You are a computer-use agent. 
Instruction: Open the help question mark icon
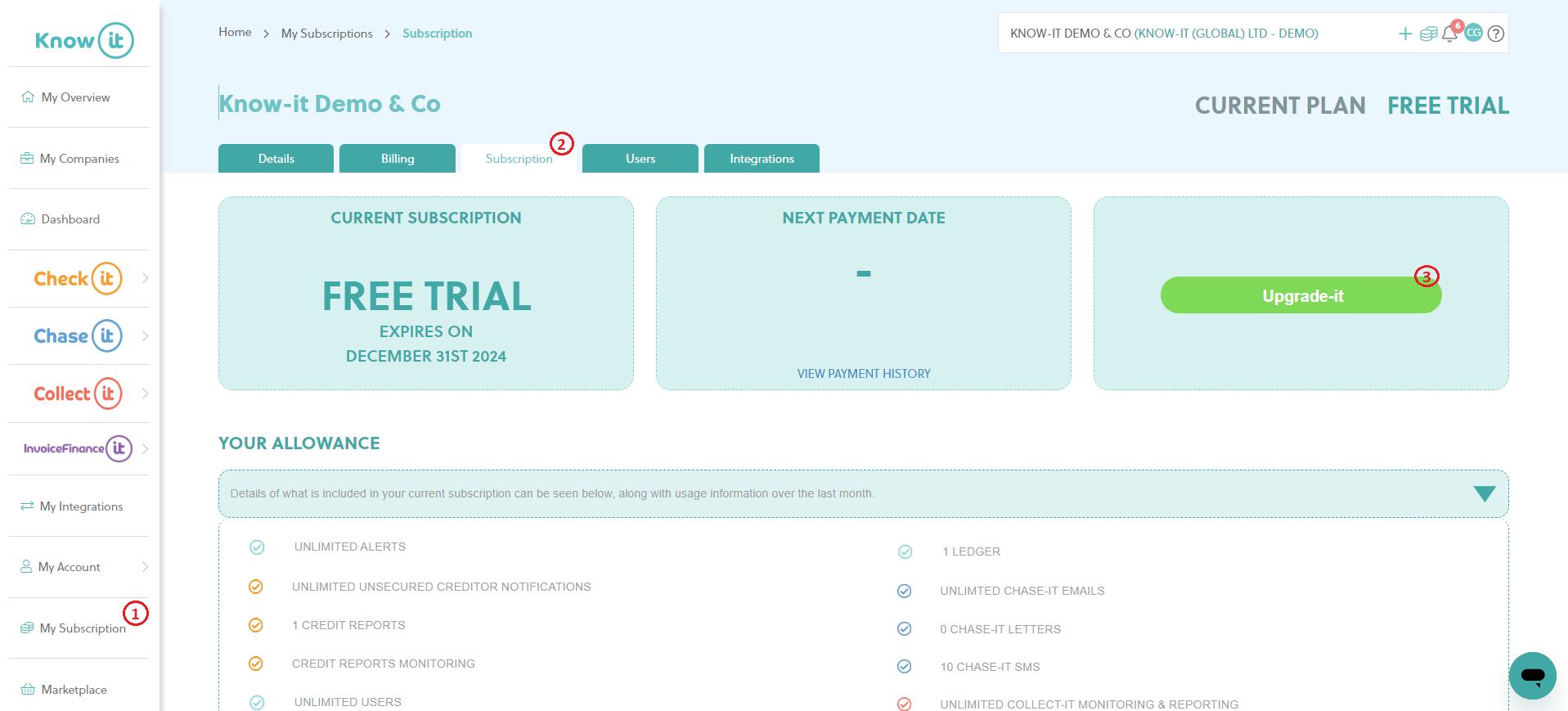pos(1496,34)
